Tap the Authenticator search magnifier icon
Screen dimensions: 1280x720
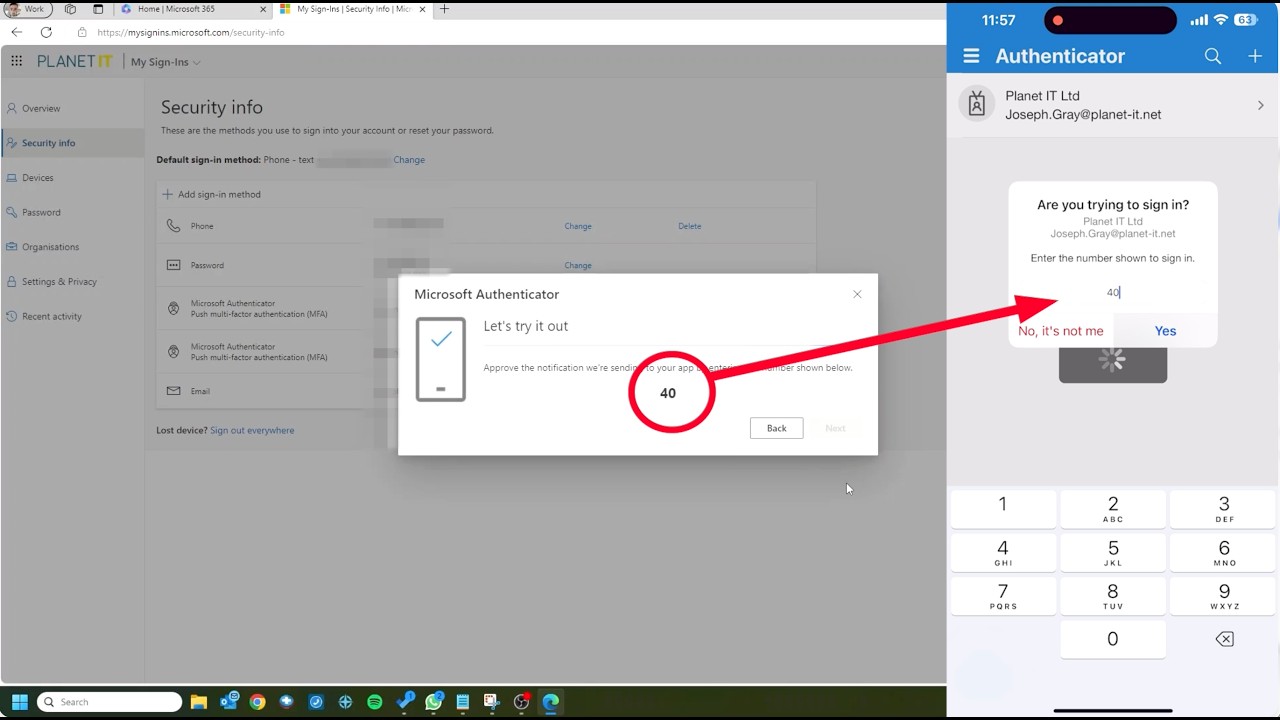(x=1213, y=57)
